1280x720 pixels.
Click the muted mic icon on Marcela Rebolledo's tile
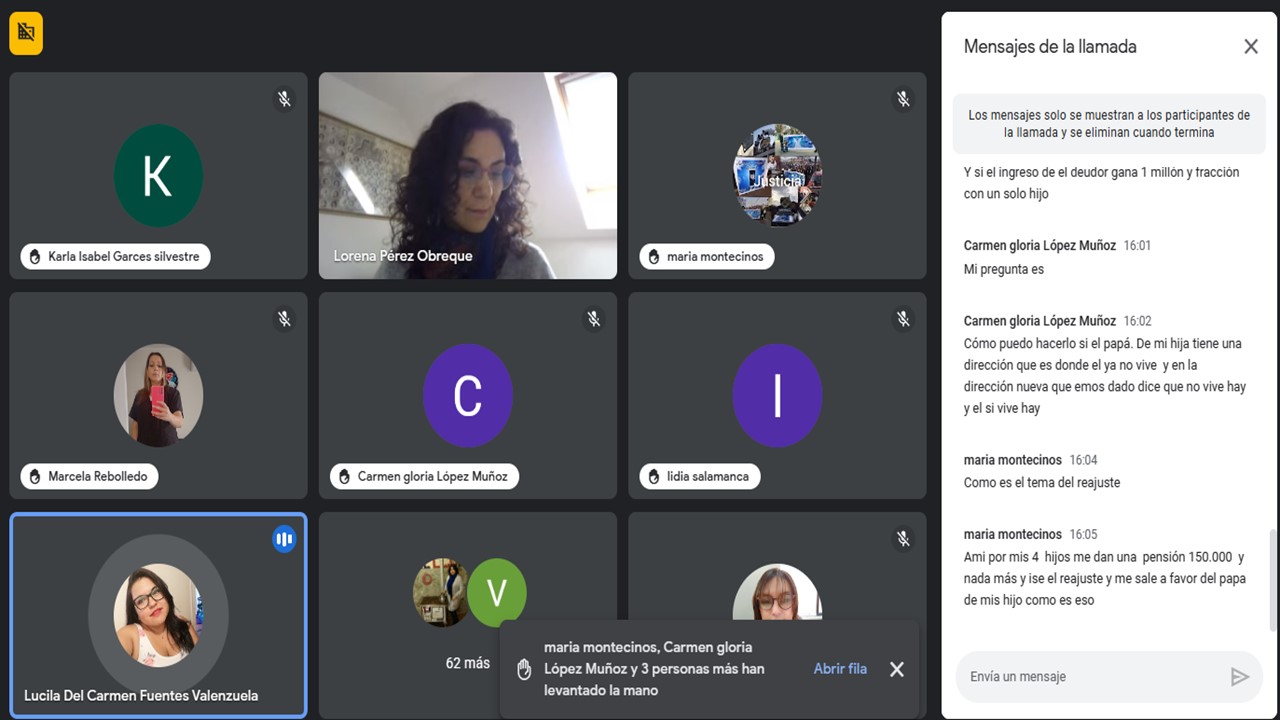click(x=284, y=319)
